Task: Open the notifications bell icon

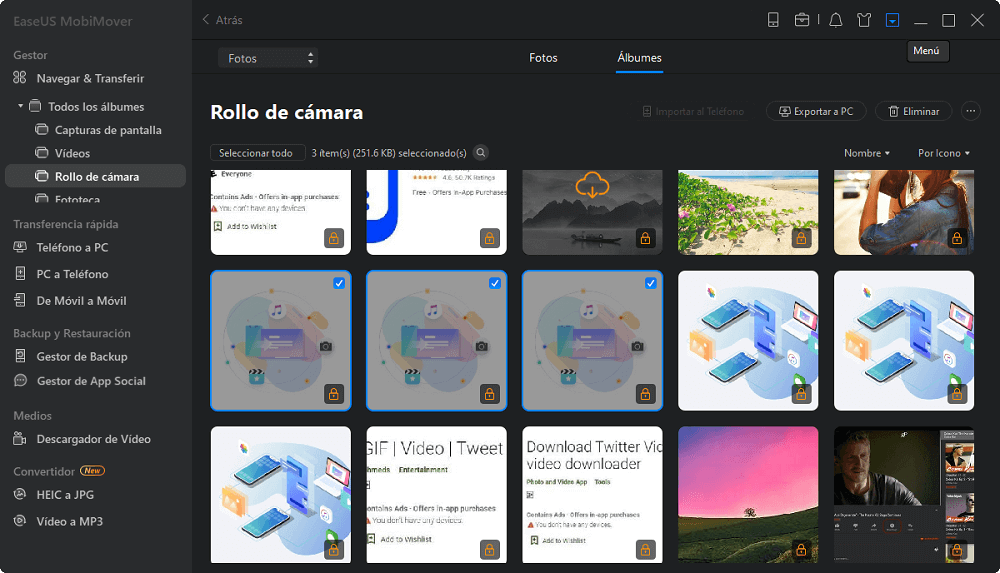Action: pos(835,20)
